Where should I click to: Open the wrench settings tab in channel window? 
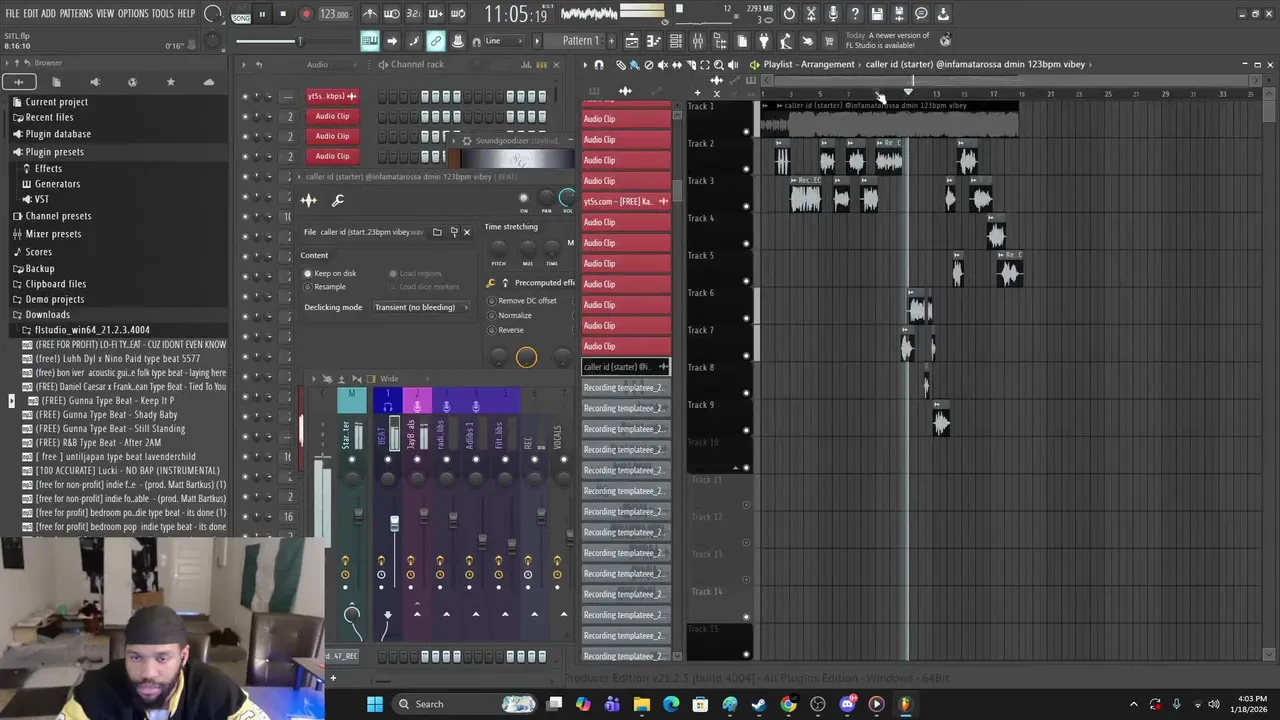pyautogui.click(x=338, y=200)
